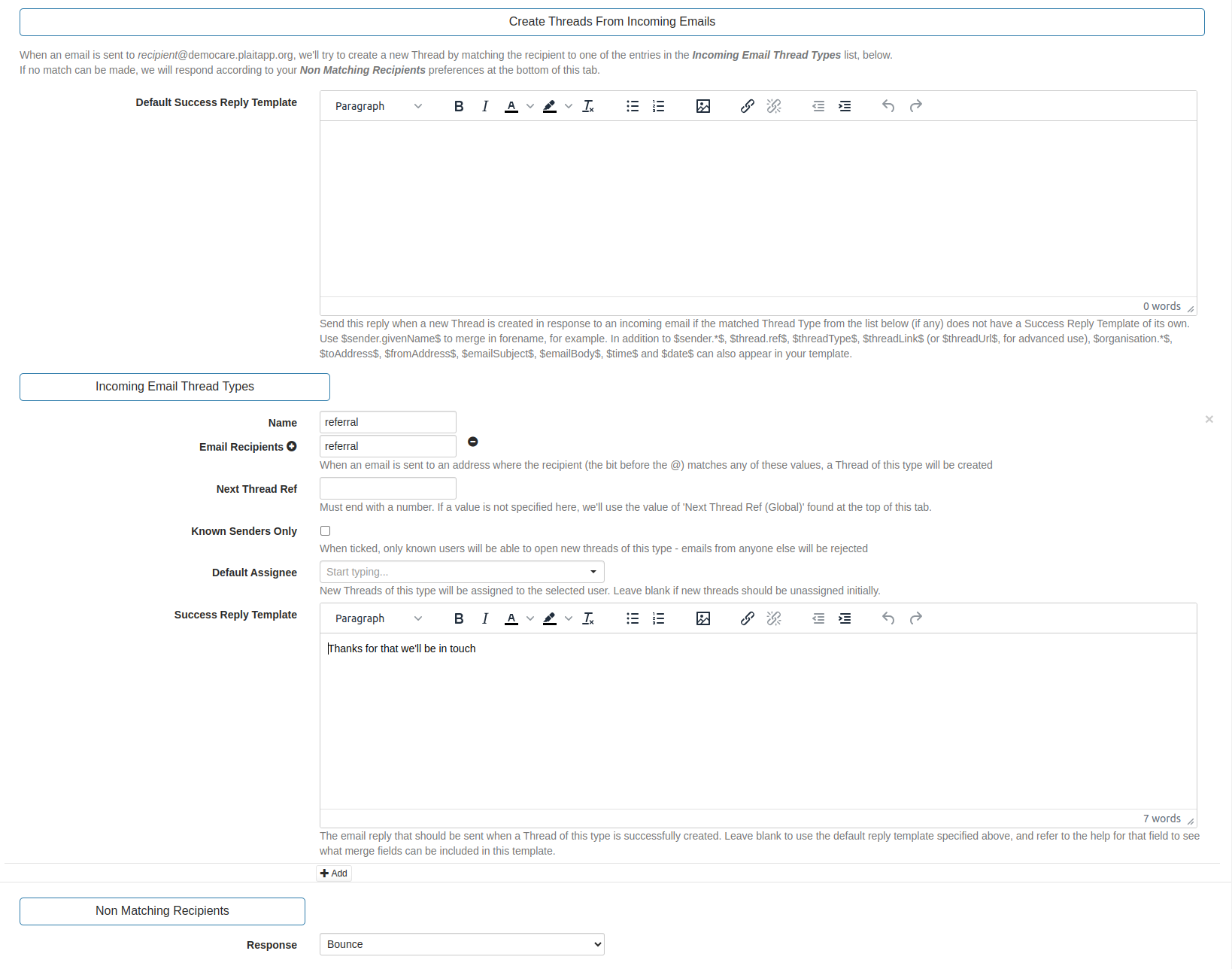Click the Add button to add thread type
The height and width of the screenshot is (969, 1232).
(334, 873)
